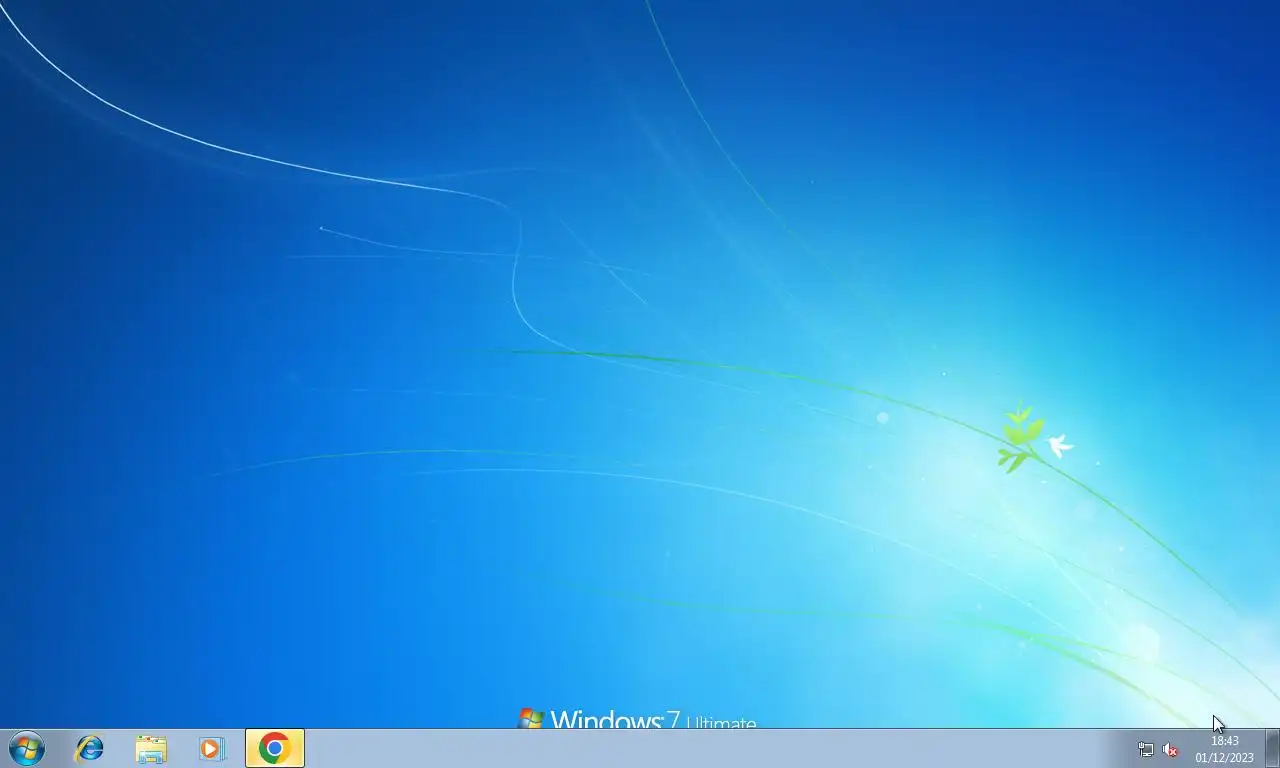Switch to Google Chrome taskbar button
Viewport: 1280px width, 768px height.
point(274,748)
